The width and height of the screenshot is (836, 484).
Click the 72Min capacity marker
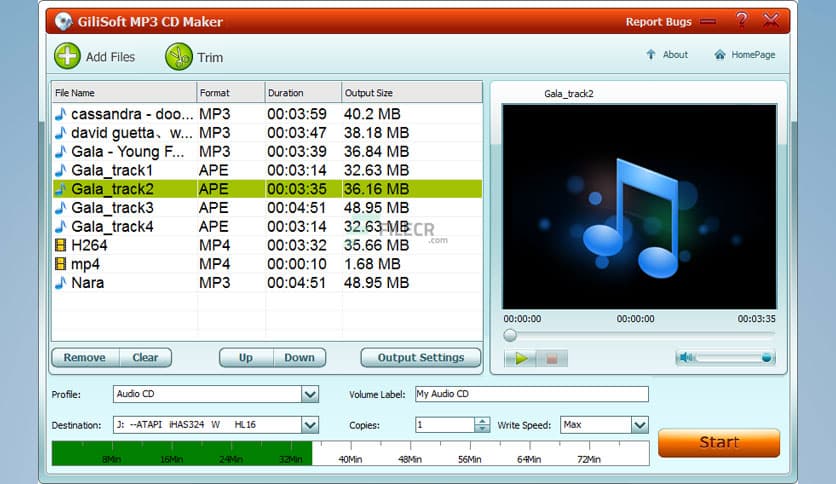click(589, 459)
